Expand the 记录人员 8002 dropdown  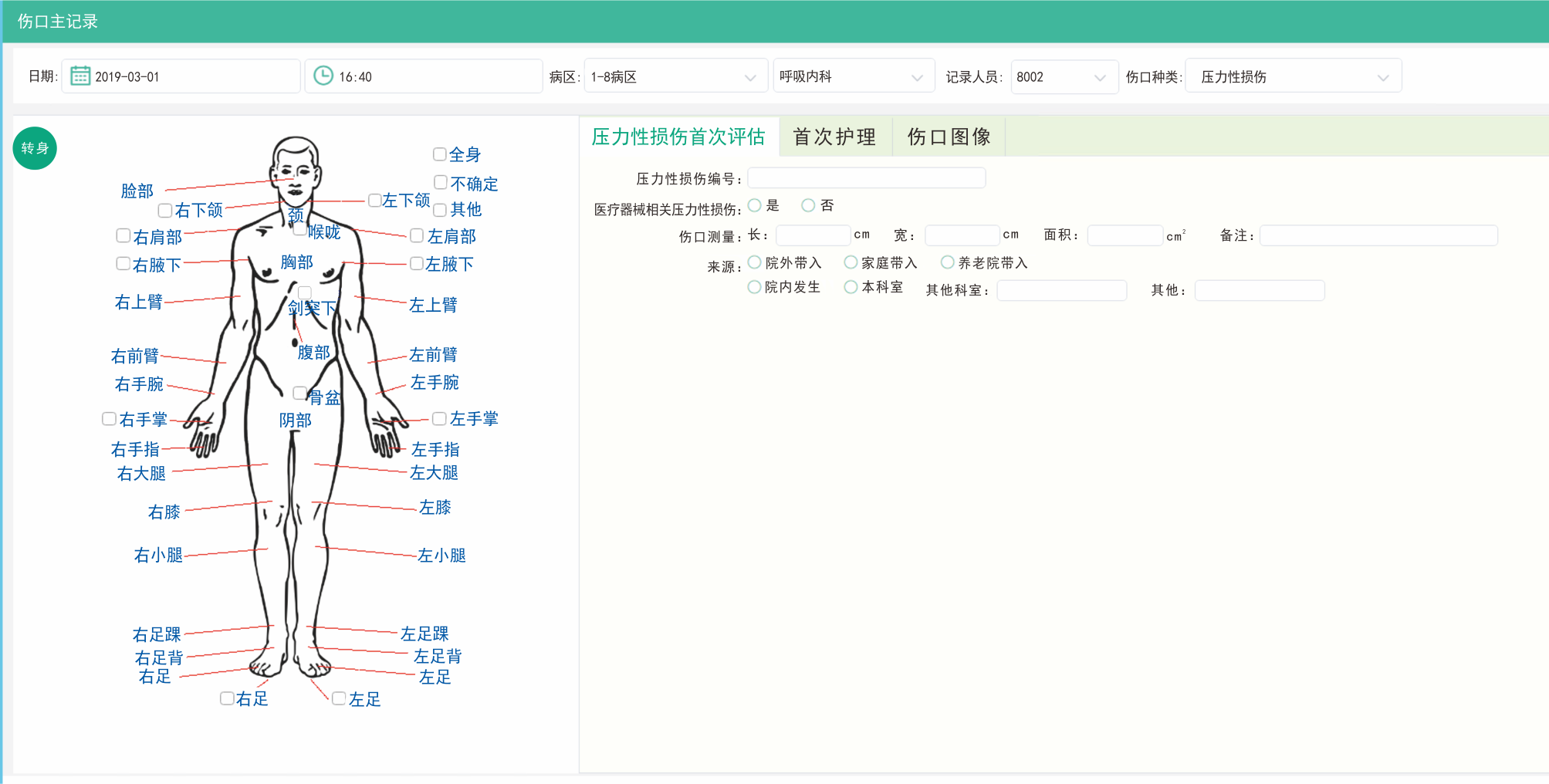pyautogui.click(x=1063, y=77)
